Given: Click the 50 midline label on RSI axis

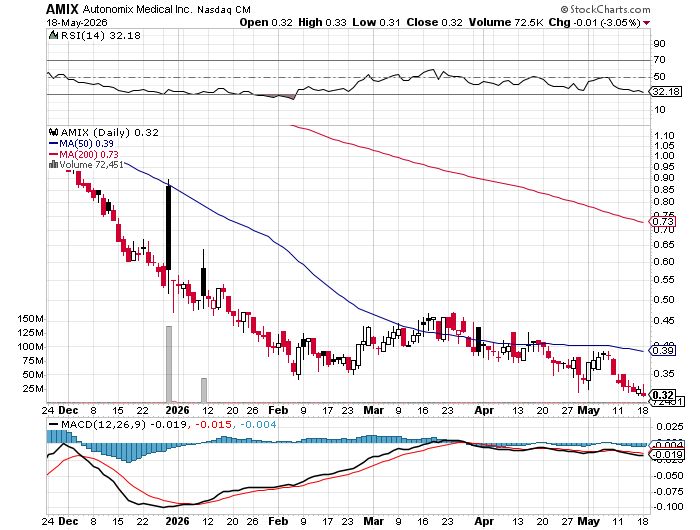Looking at the screenshot, I should (x=659, y=77).
